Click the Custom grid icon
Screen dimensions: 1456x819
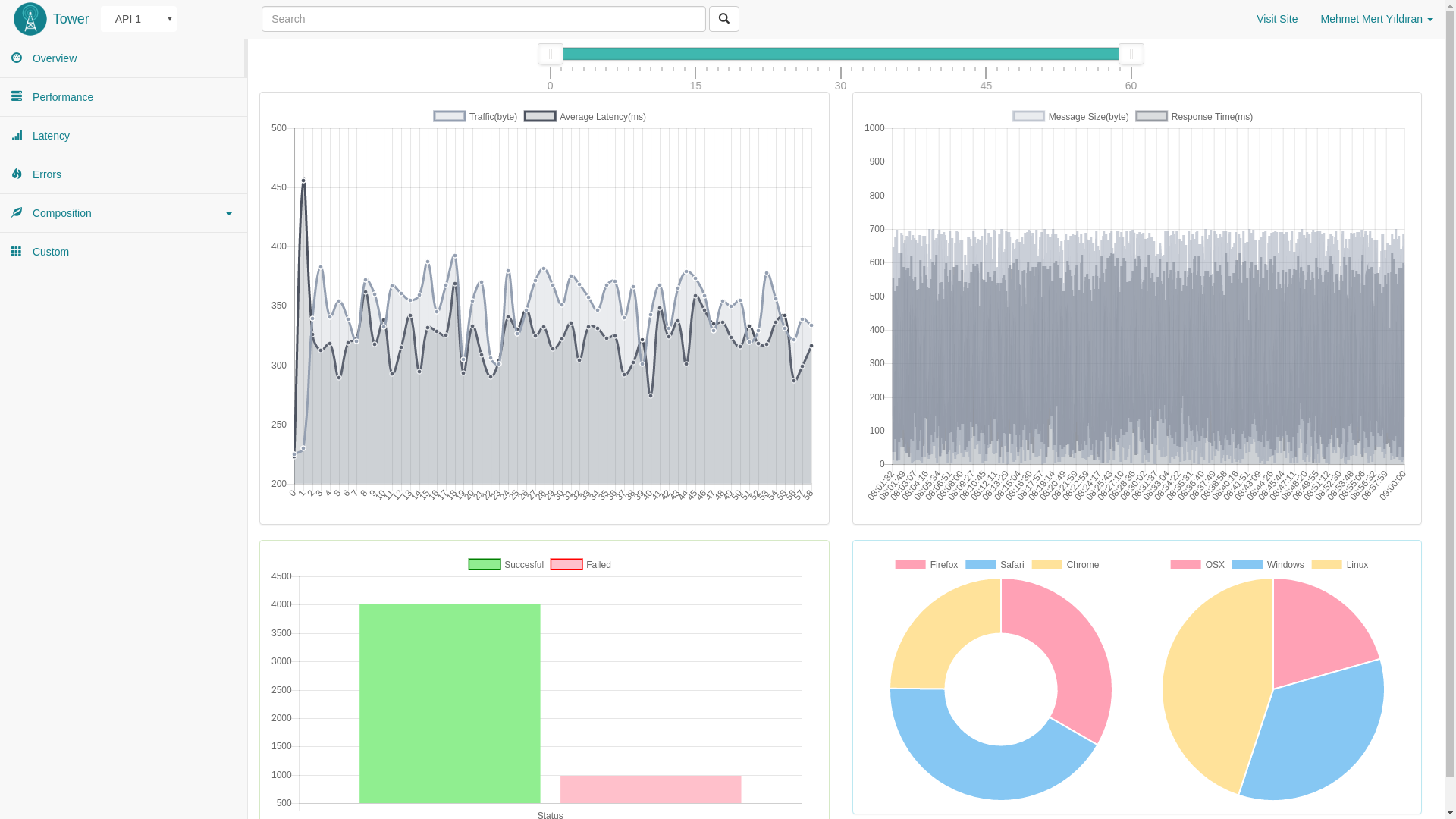pyautogui.click(x=17, y=251)
